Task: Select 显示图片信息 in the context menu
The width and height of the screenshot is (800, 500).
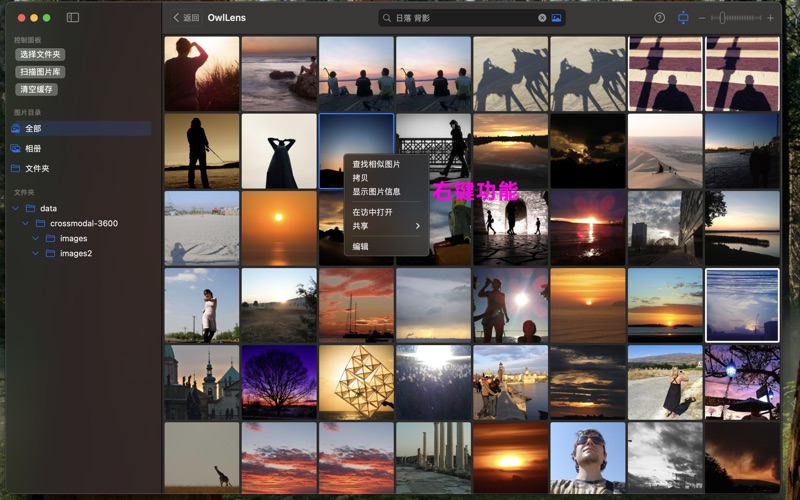Action: click(x=376, y=191)
